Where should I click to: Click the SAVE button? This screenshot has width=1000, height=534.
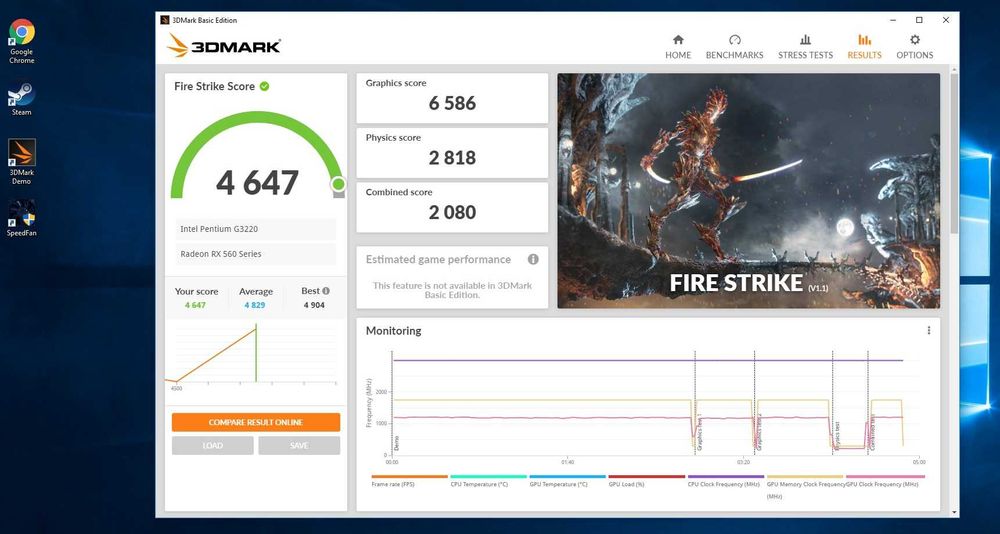pos(299,445)
